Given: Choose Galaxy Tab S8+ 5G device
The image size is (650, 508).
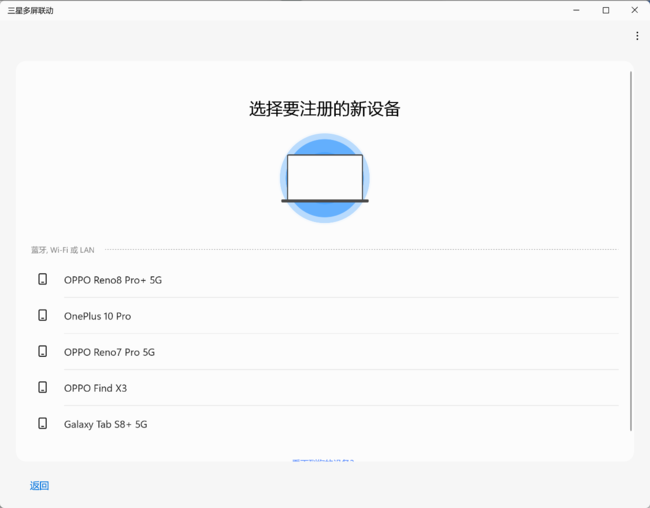Looking at the screenshot, I should tap(325, 424).
